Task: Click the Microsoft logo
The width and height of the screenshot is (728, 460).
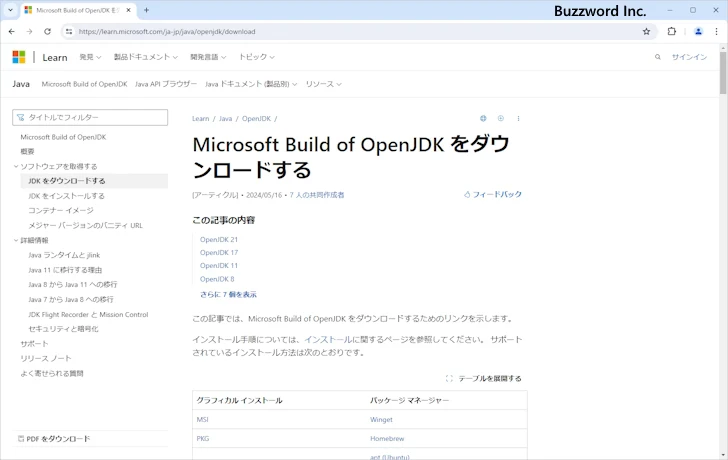Action: 19,57
